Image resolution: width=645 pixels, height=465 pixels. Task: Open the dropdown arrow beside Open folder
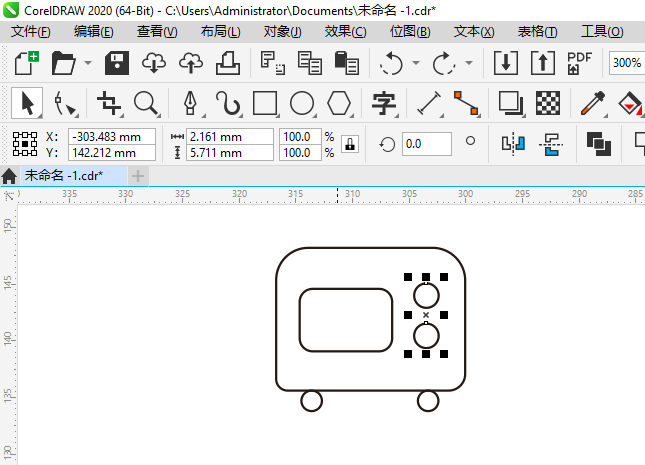coord(88,63)
